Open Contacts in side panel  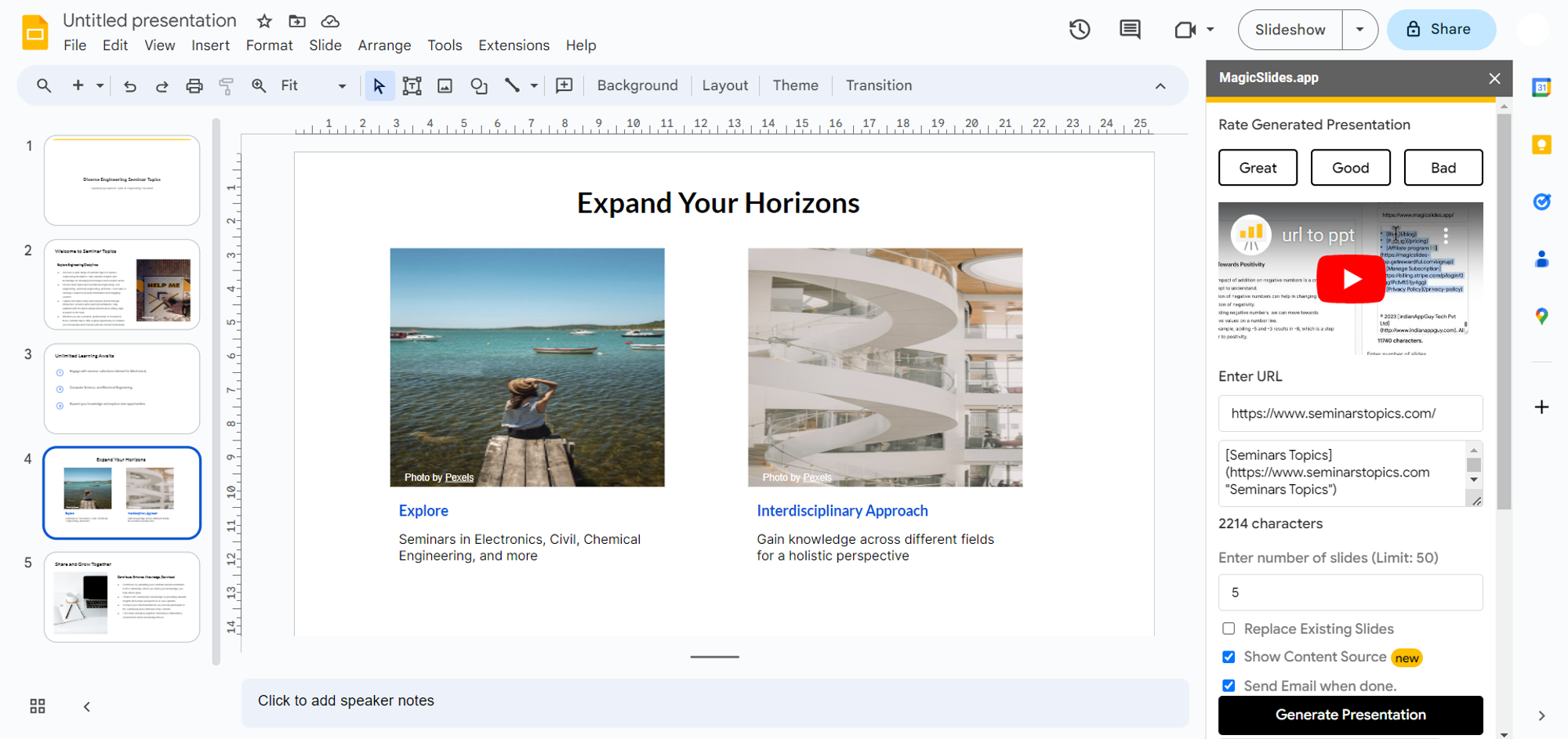tap(1541, 259)
